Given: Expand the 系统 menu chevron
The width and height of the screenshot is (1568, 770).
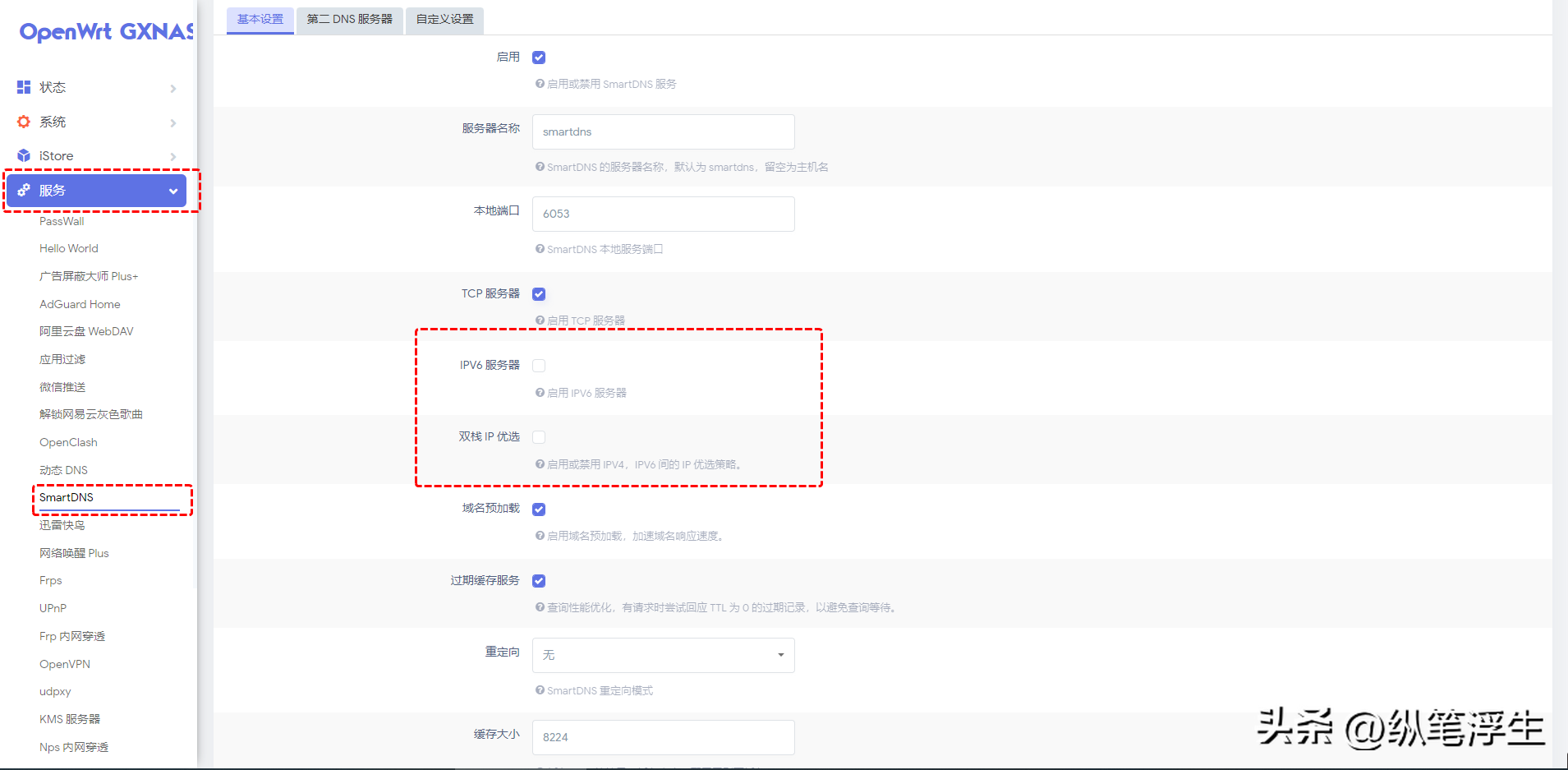Looking at the screenshot, I should [173, 122].
